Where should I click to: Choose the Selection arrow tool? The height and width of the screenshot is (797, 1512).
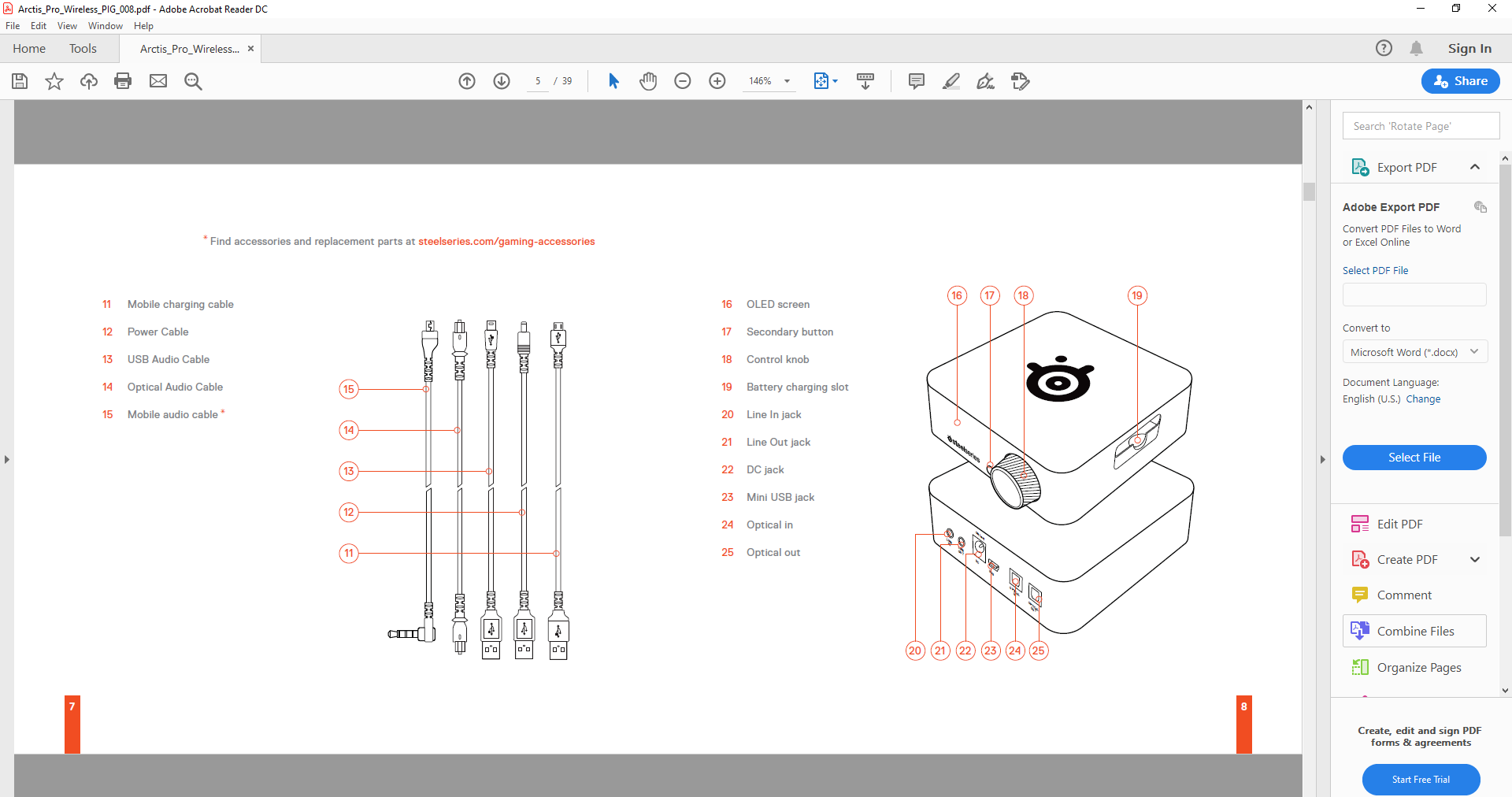coord(613,81)
